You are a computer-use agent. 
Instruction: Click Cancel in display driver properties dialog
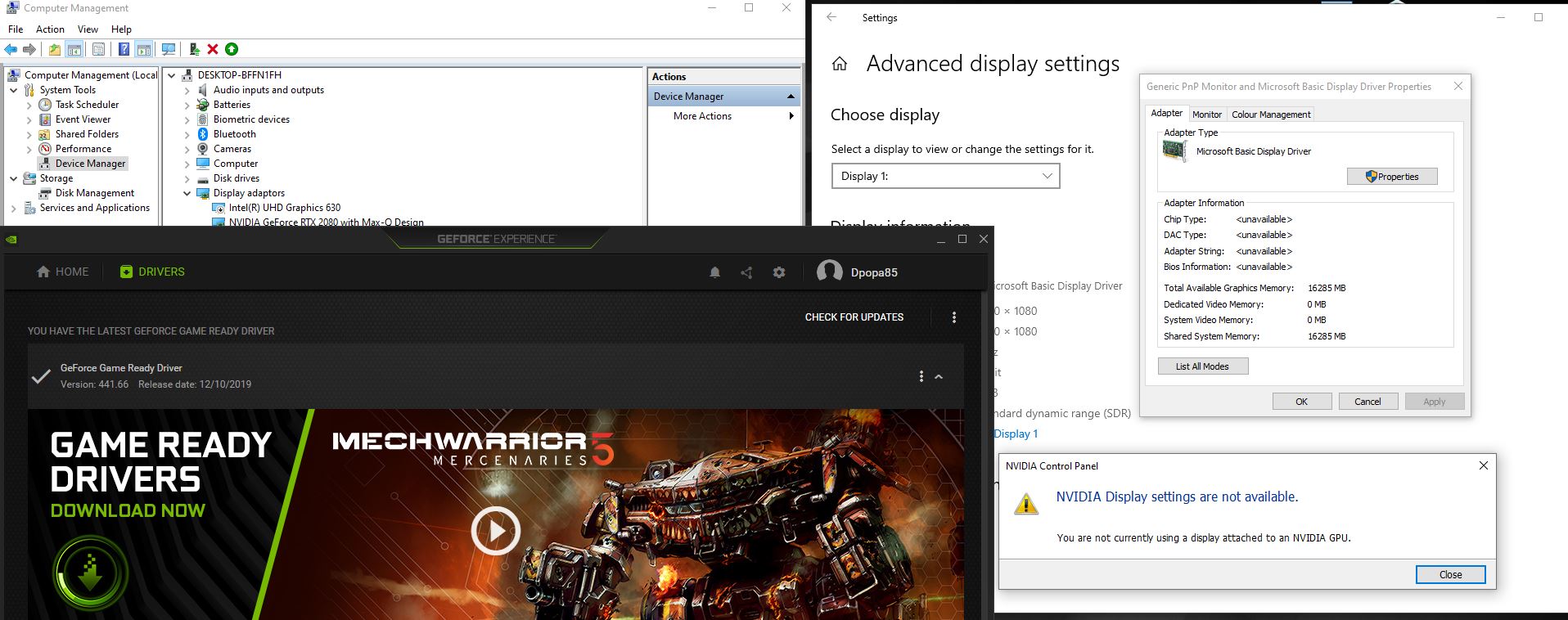pos(1367,402)
